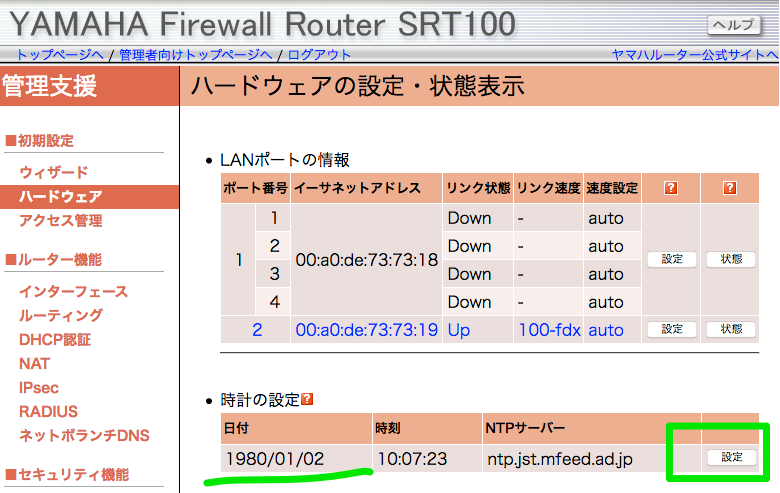The height and width of the screenshot is (493, 780).
Task: Open ネットボランチDNS sidebar item
Action: (x=84, y=436)
